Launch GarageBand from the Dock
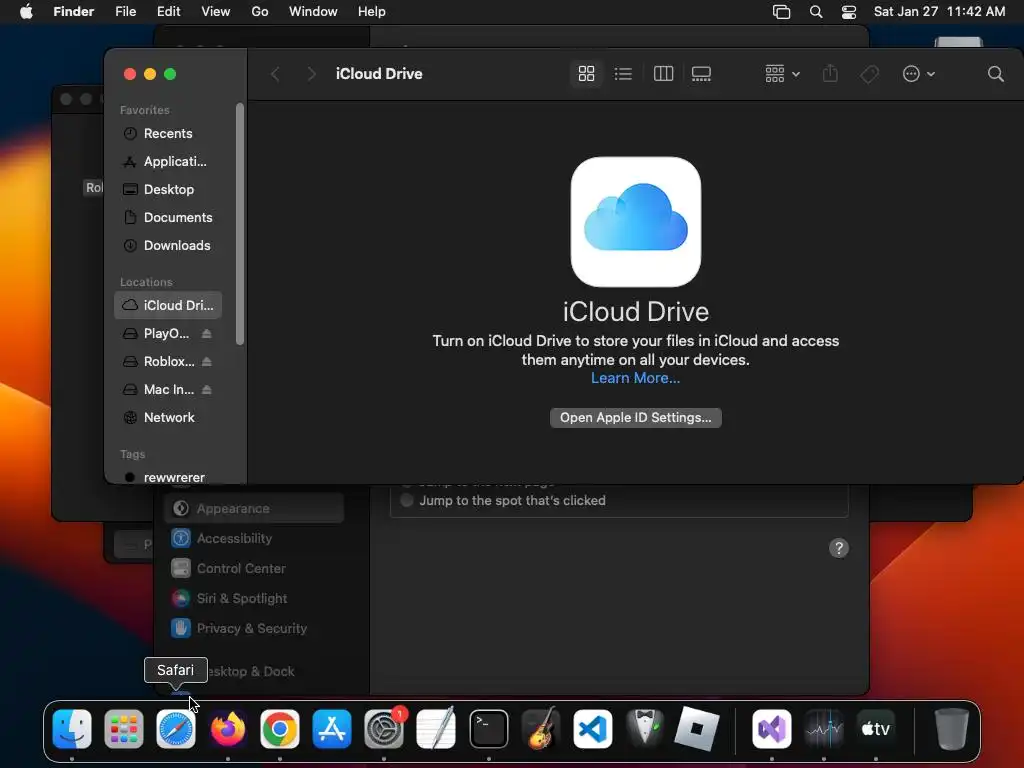 point(541,729)
